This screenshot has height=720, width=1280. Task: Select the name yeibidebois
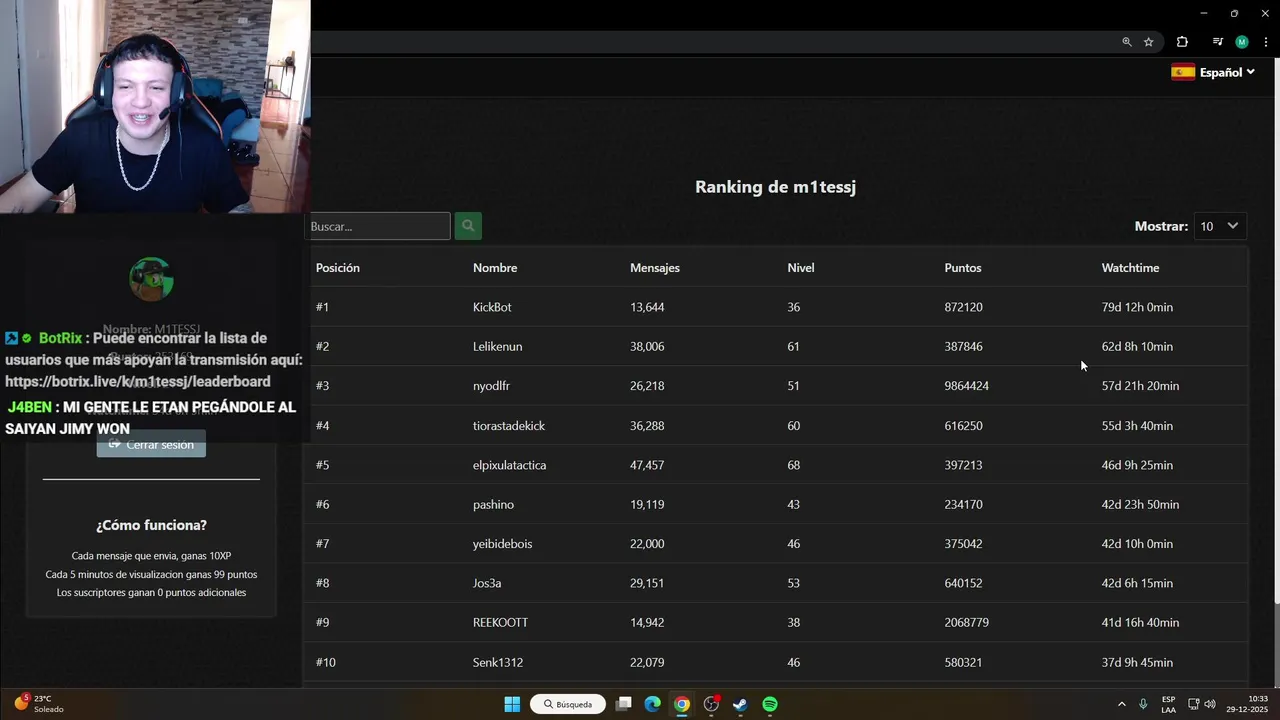[502, 544]
